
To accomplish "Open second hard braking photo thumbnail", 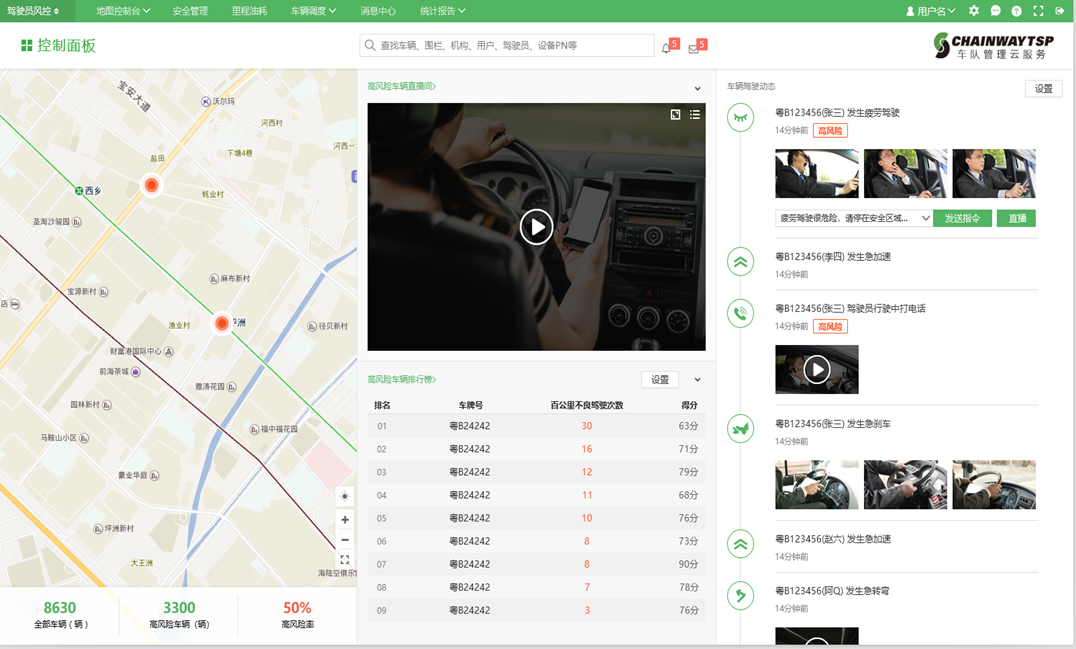I will pos(905,484).
